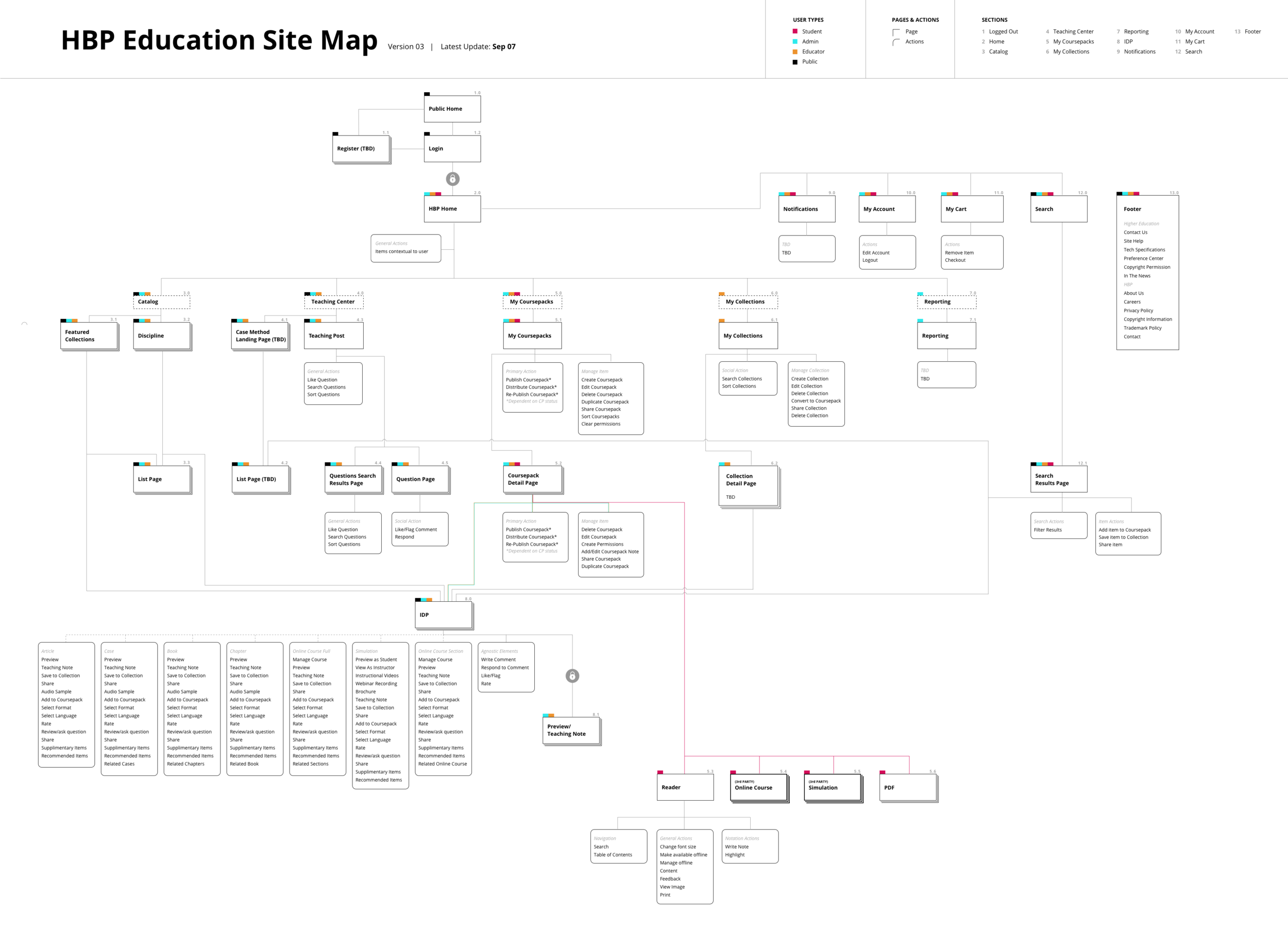1288x946 pixels.
Task: Click 'Convert to Coursepack' in Manage Collection
Action: coord(816,401)
